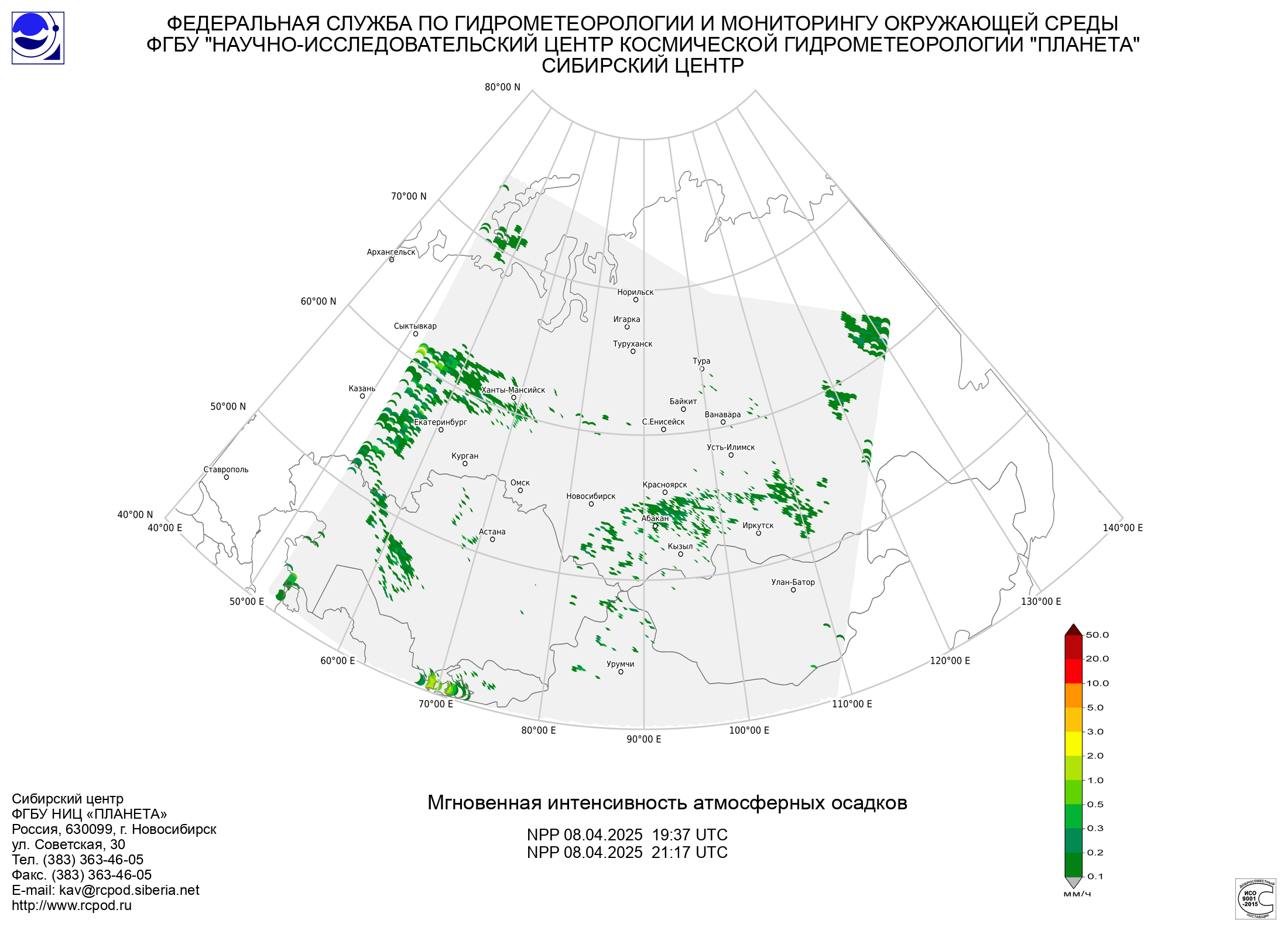This screenshot has height=937, width=1288.
Task: Click the 60°00 N latitude label
Action: (318, 302)
